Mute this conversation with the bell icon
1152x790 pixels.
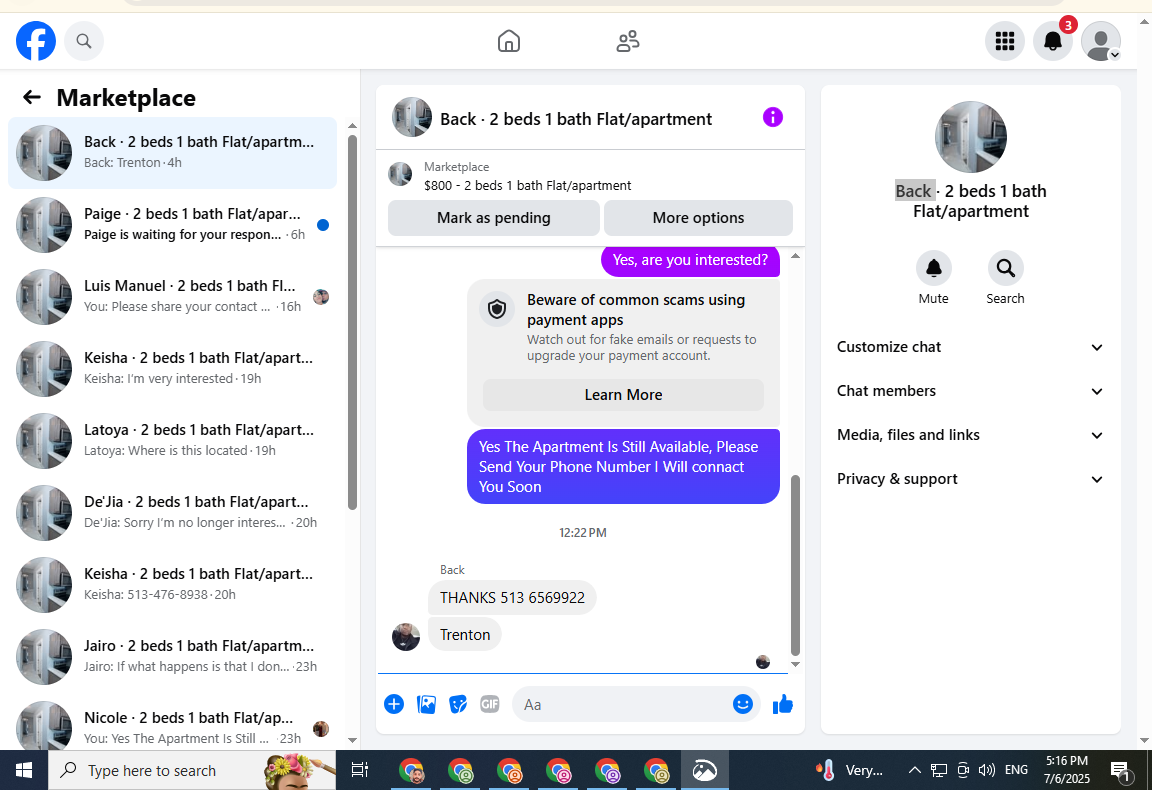[x=933, y=268]
